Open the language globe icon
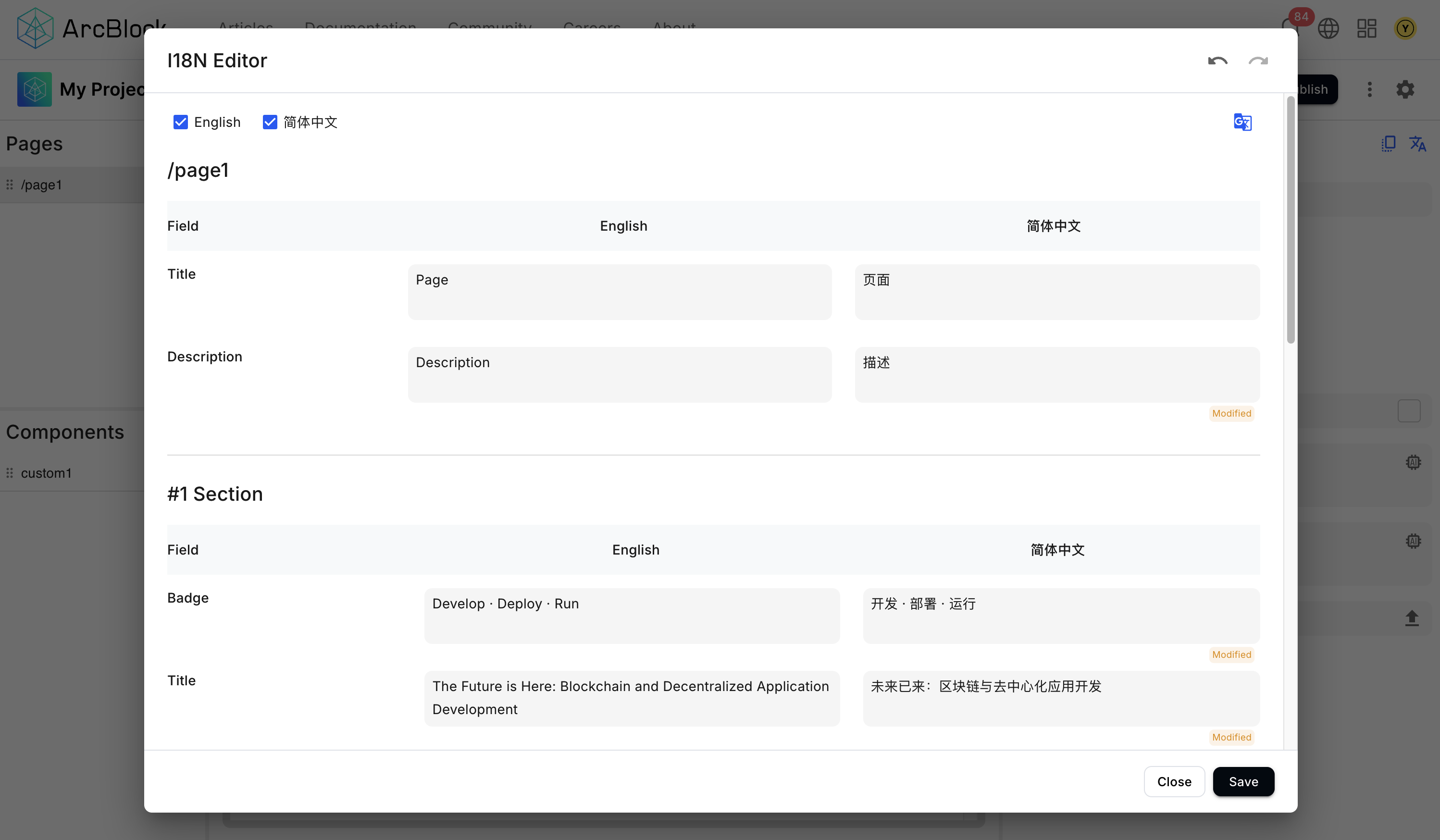Image resolution: width=1440 pixels, height=840 pixels. pos(1328,28)
